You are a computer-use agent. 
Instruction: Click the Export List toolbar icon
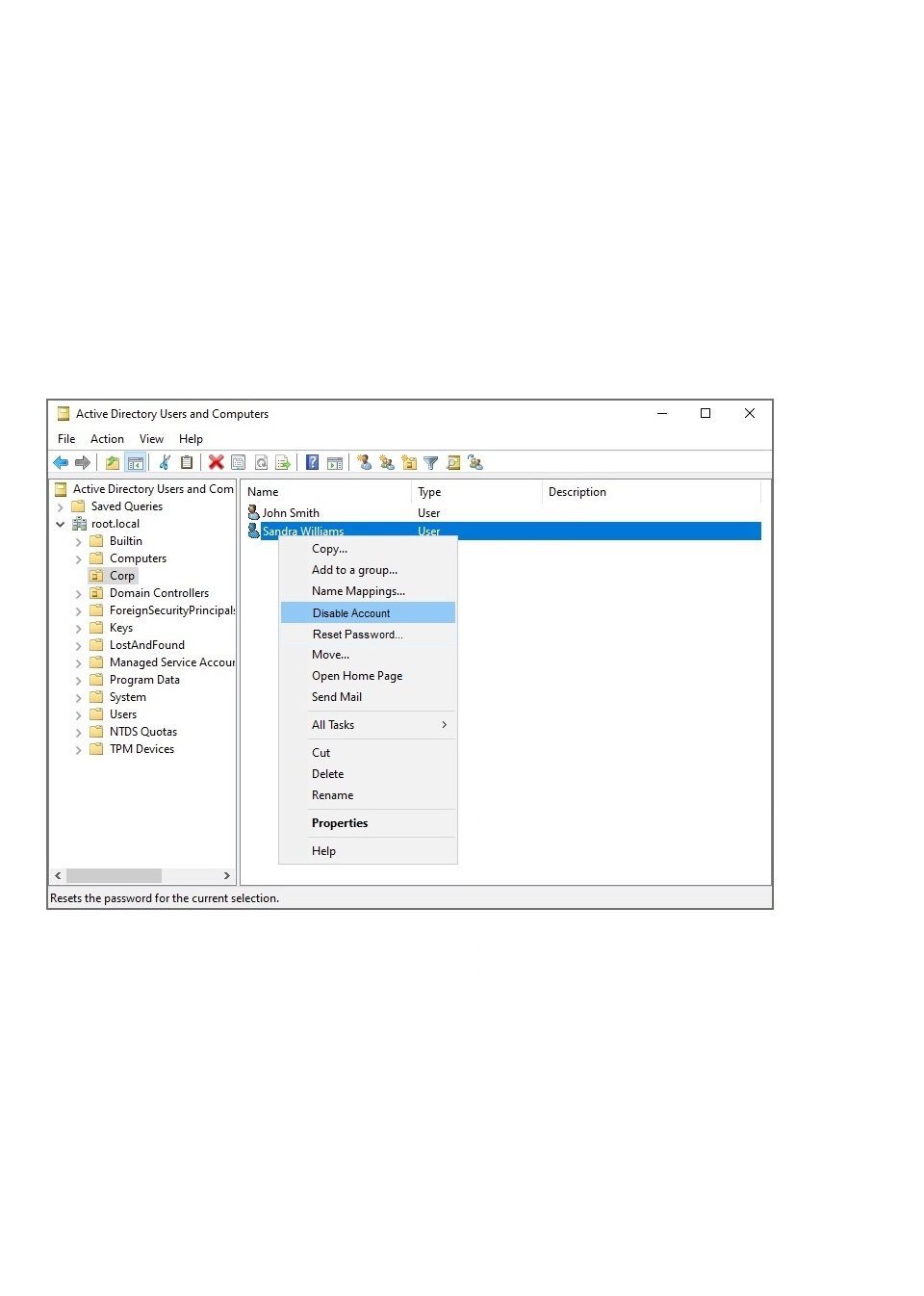tap(283, 463)
